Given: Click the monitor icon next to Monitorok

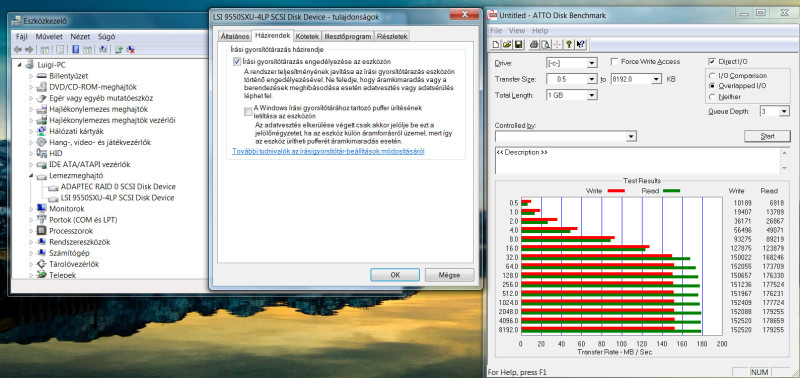Looking at the screenshot, I should (x=42, y=209).
